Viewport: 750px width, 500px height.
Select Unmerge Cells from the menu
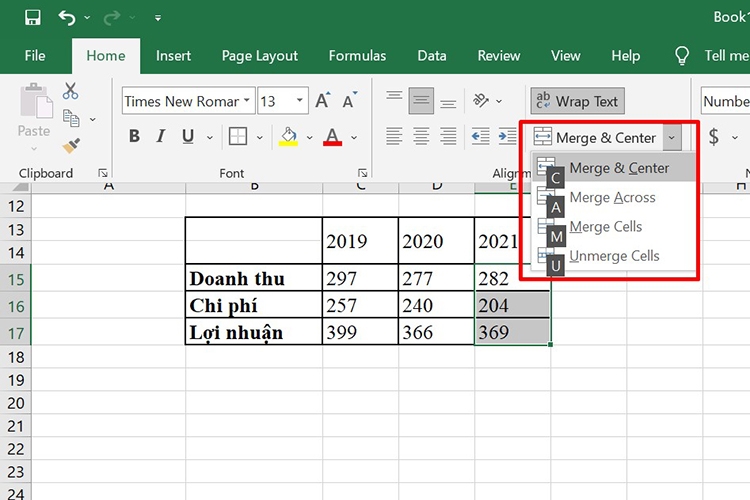pyautogui.click(x=614, y=256)
